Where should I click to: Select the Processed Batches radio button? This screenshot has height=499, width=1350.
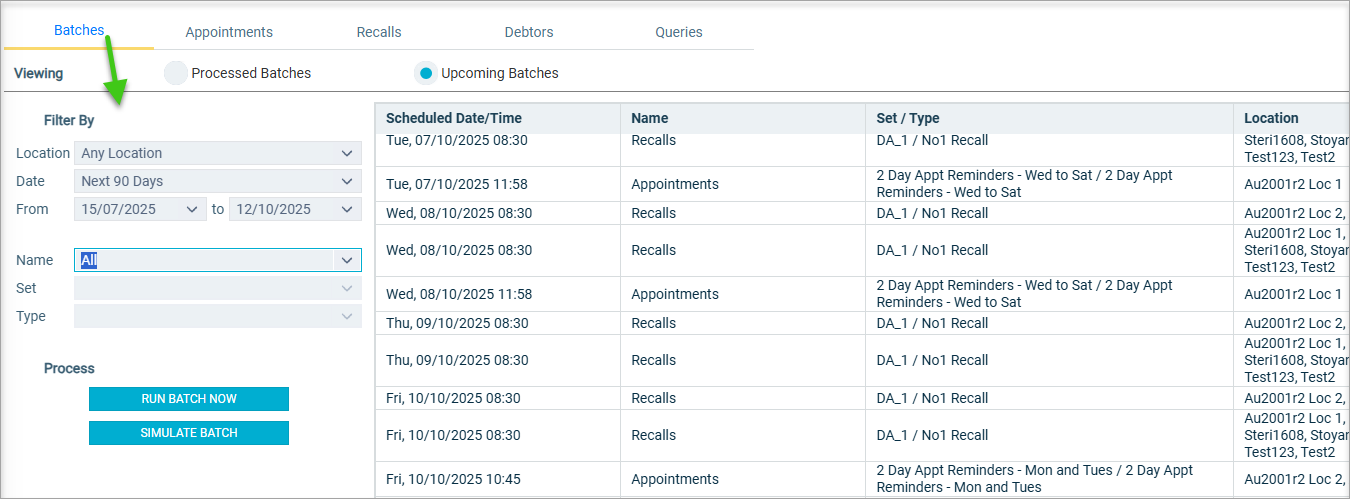176,73
